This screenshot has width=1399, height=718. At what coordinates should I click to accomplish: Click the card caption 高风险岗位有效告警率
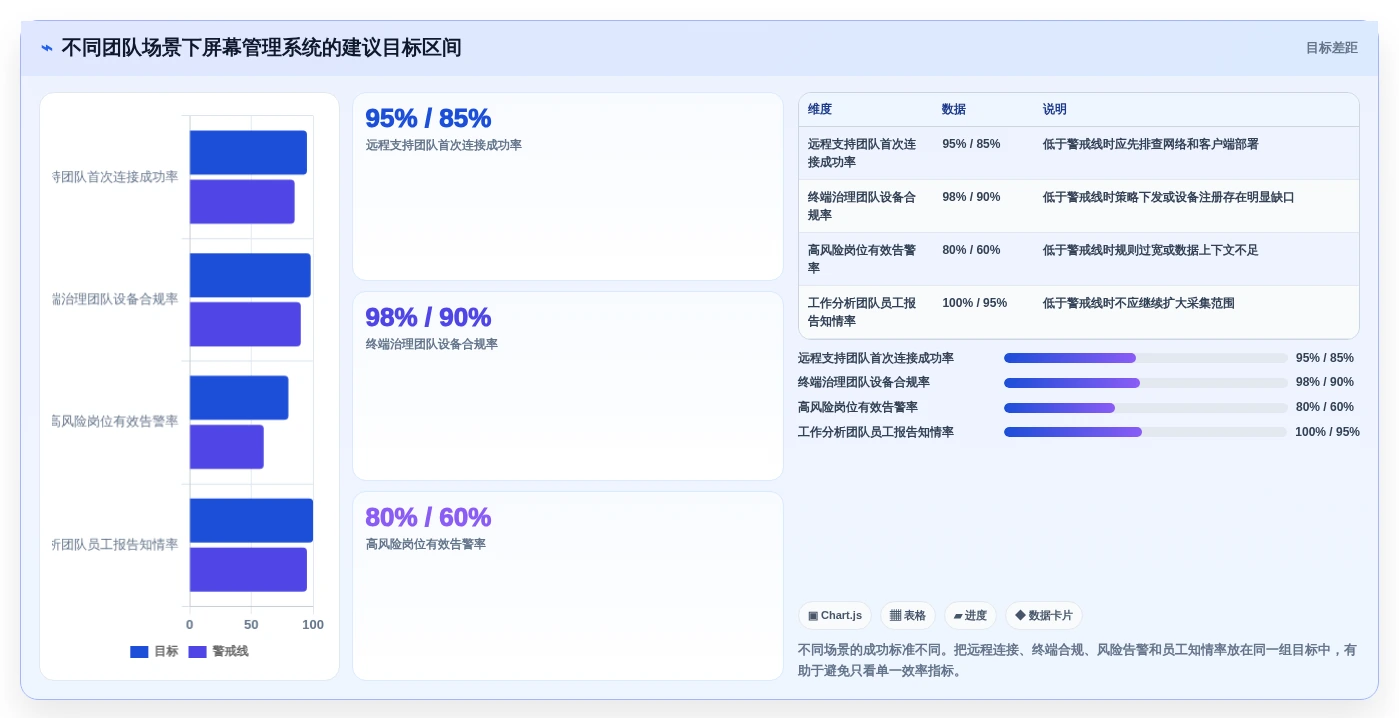point(425,544)
